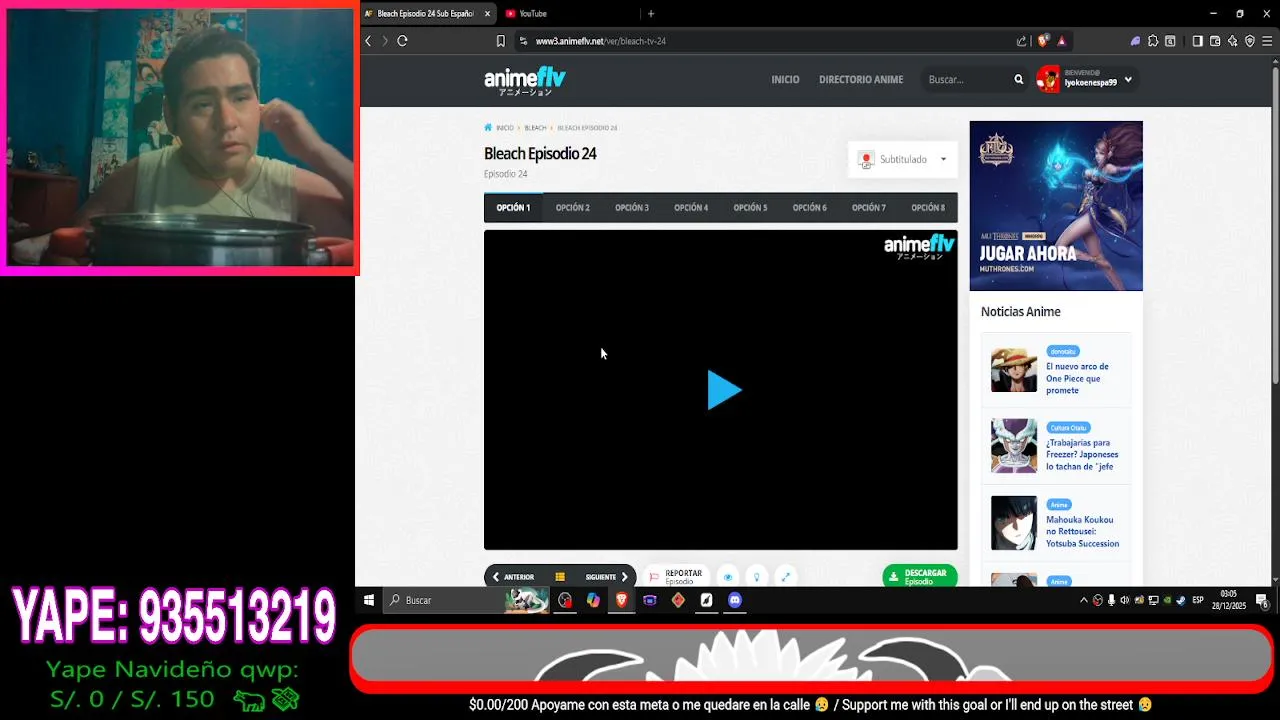Click the address bar URL

tap(600, 41)
